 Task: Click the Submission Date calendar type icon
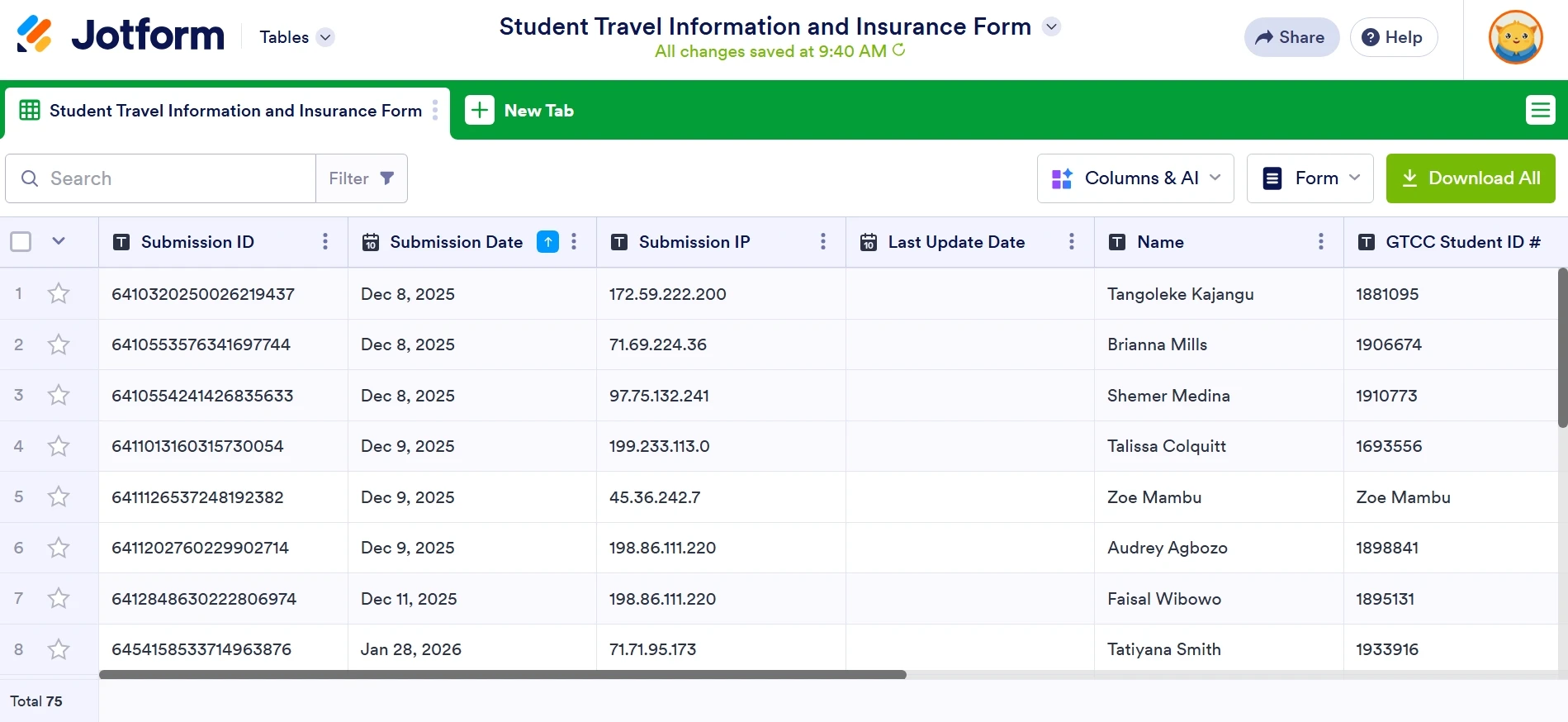coord(371,242)
